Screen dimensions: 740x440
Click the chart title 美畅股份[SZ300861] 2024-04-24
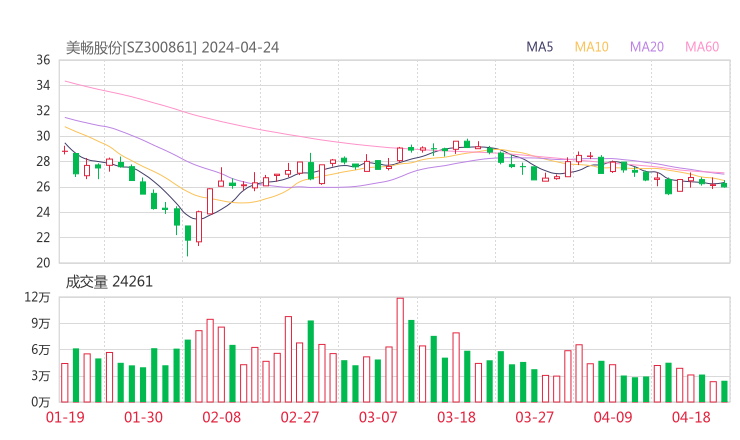click(172, 47)
